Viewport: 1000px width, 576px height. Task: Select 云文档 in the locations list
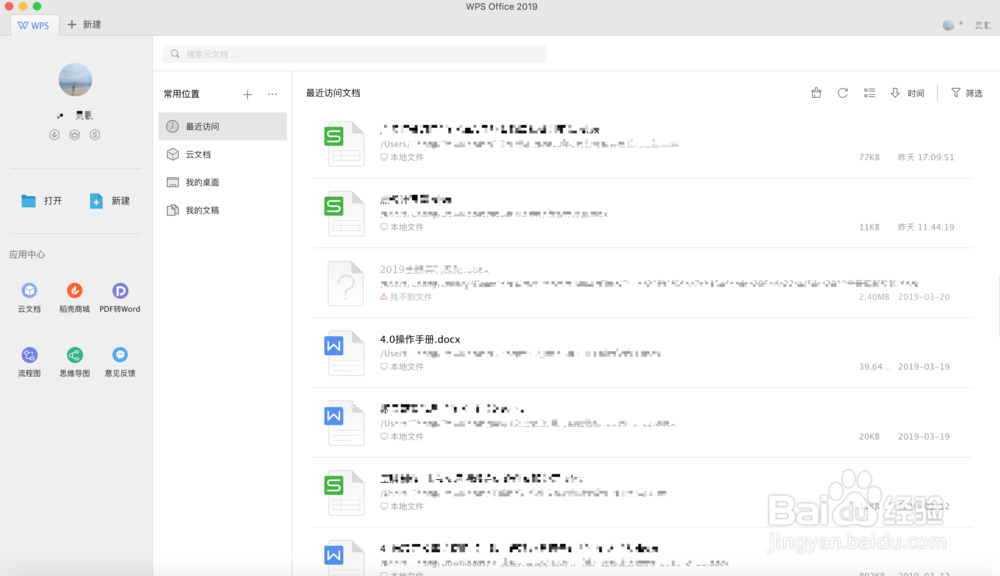click(223, 154)
